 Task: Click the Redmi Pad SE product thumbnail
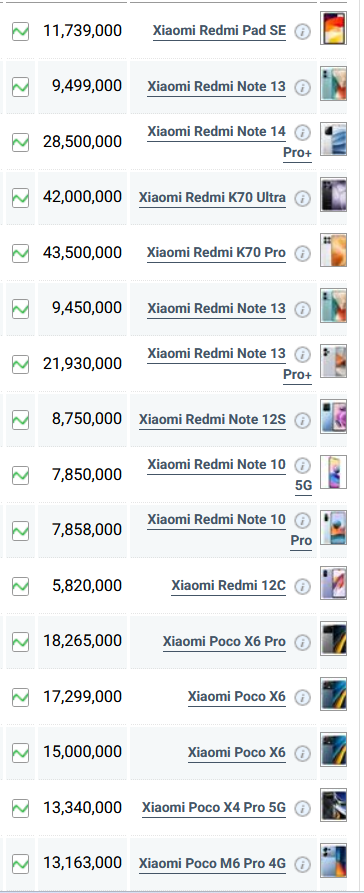[x=333, y=28]
